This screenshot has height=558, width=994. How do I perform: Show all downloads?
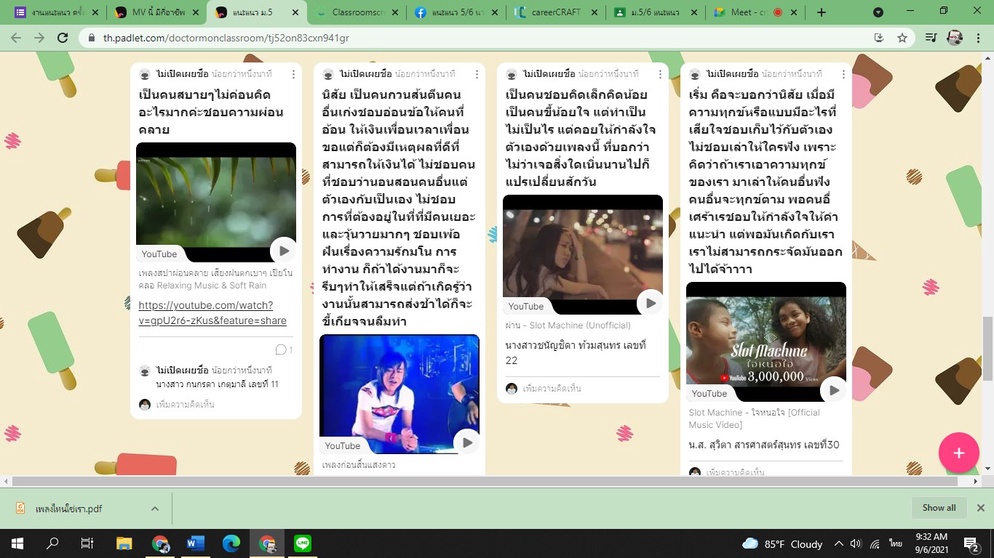point(938,508)
